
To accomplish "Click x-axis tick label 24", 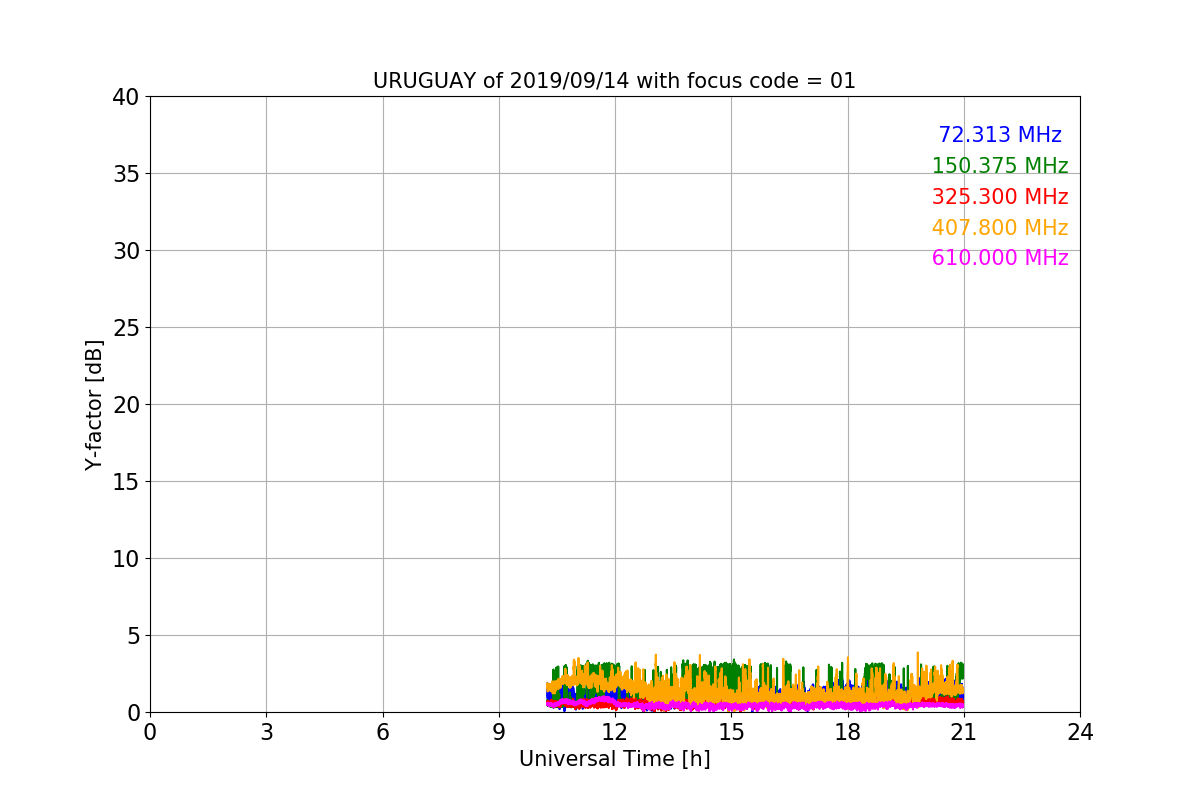I will click(x=1080, y=732).
